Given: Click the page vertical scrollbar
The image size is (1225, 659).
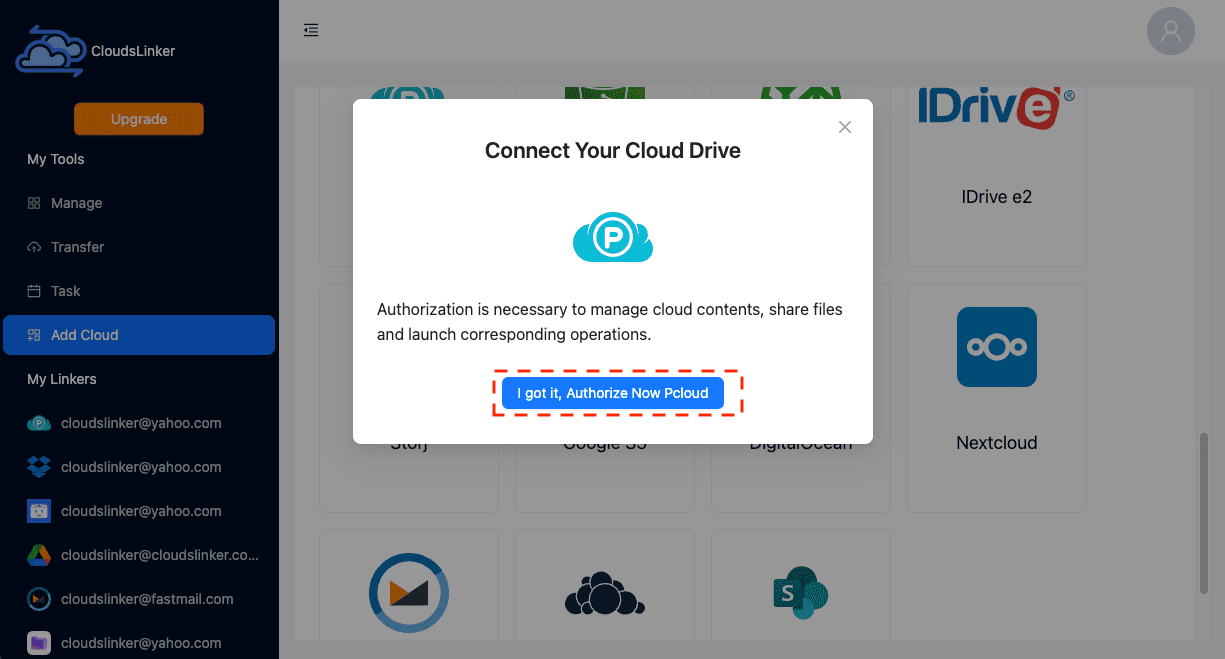Looking at the screenshot, I should [1204, 513].
